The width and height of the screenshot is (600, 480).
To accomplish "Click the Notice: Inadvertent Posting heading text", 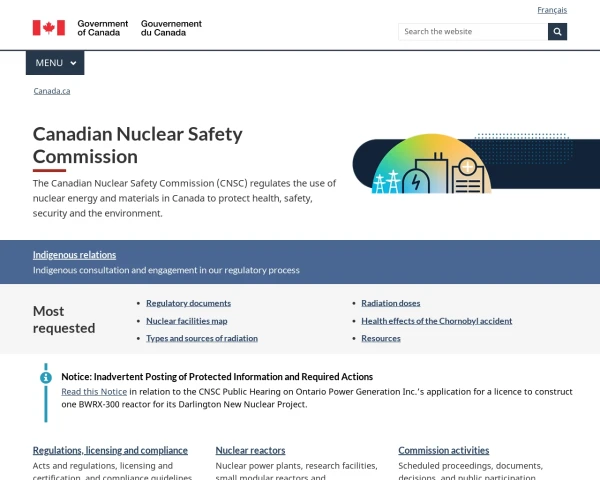I will [217, 377].
